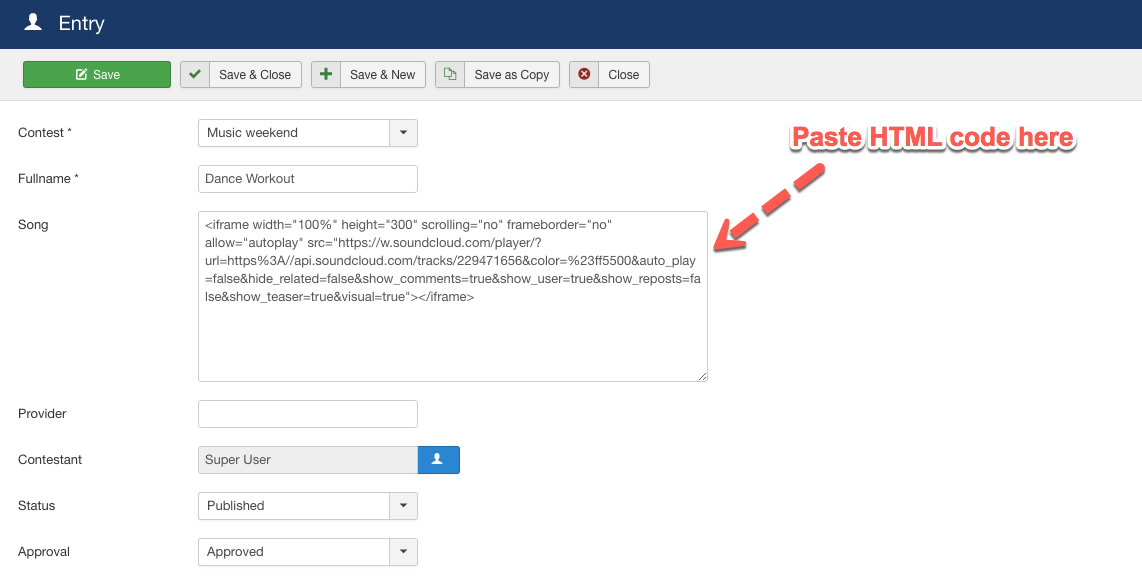Open the Approval dropdown
This screenshot has width=1142, height=582.
point(403,552)
